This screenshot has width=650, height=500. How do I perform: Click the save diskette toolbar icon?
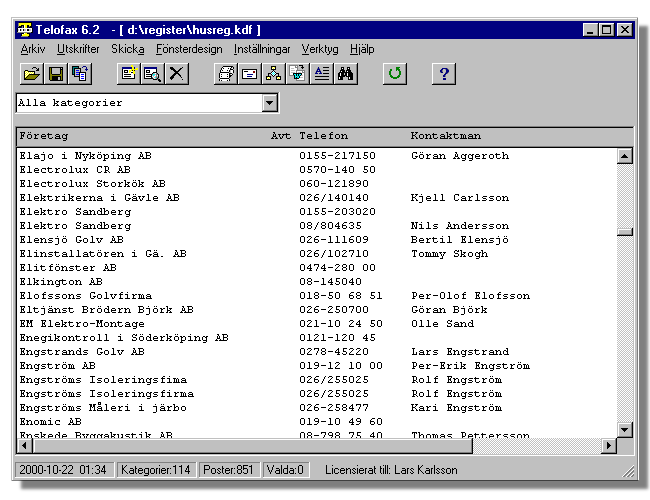(56, 73)
